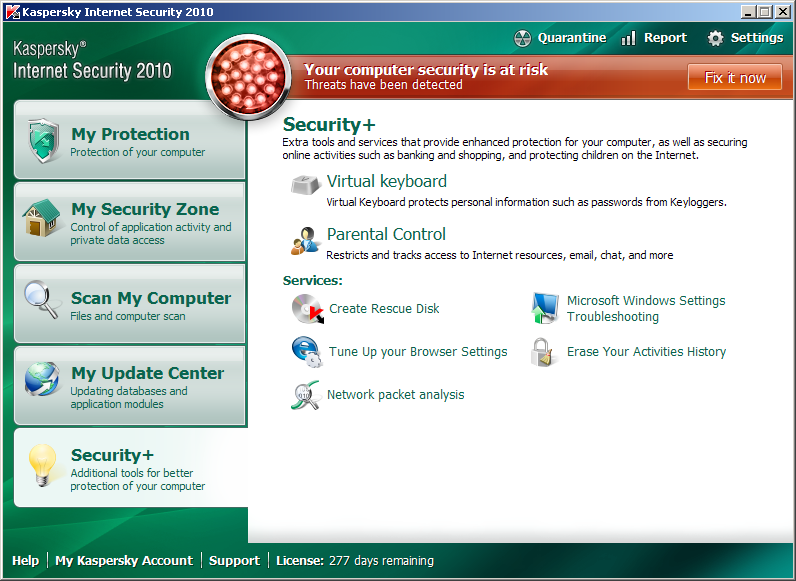This screenshot has width=796, height=581.
Task: Click the My Protection shield icon
Action: [44, 141]
